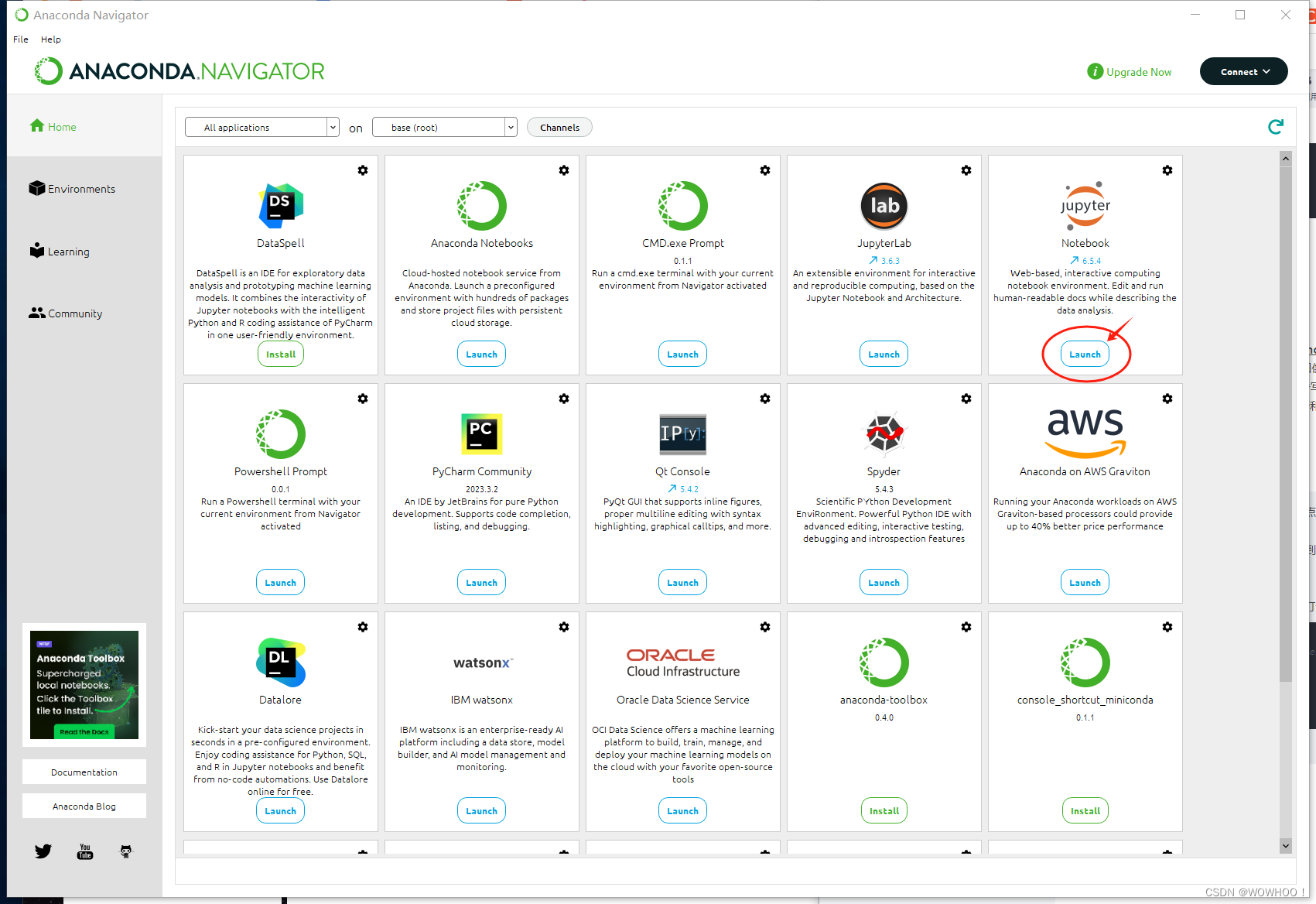This screenshot has width=1316, height=904.
Task: Expand the Connect dropdown button
Action: click(1244, 71)
